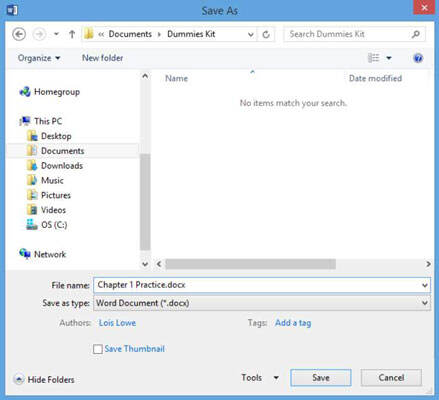Screen dimensions: 439x400
Task: Close the Save As dialog
Action: point(424,7)
